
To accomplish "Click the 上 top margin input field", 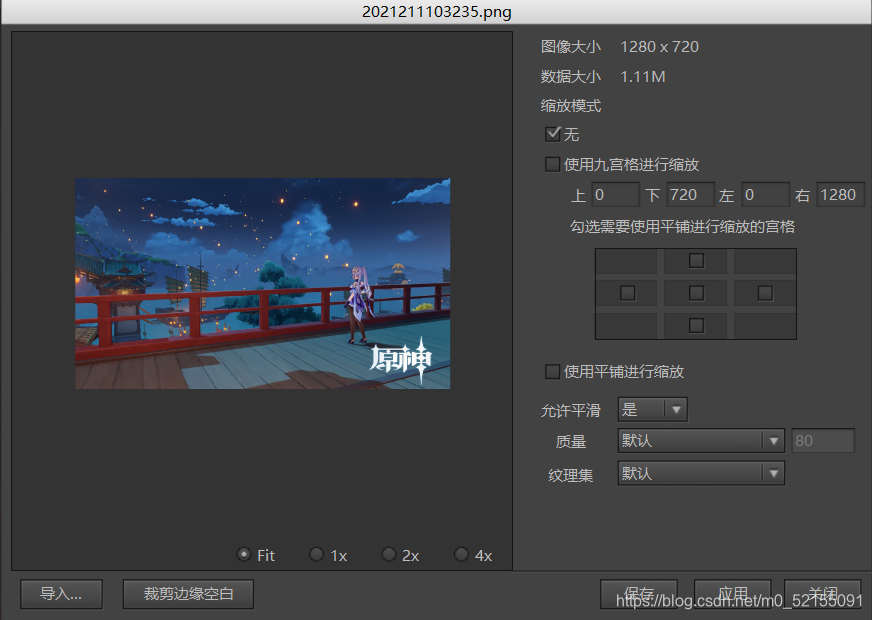I will coord(615,195).
